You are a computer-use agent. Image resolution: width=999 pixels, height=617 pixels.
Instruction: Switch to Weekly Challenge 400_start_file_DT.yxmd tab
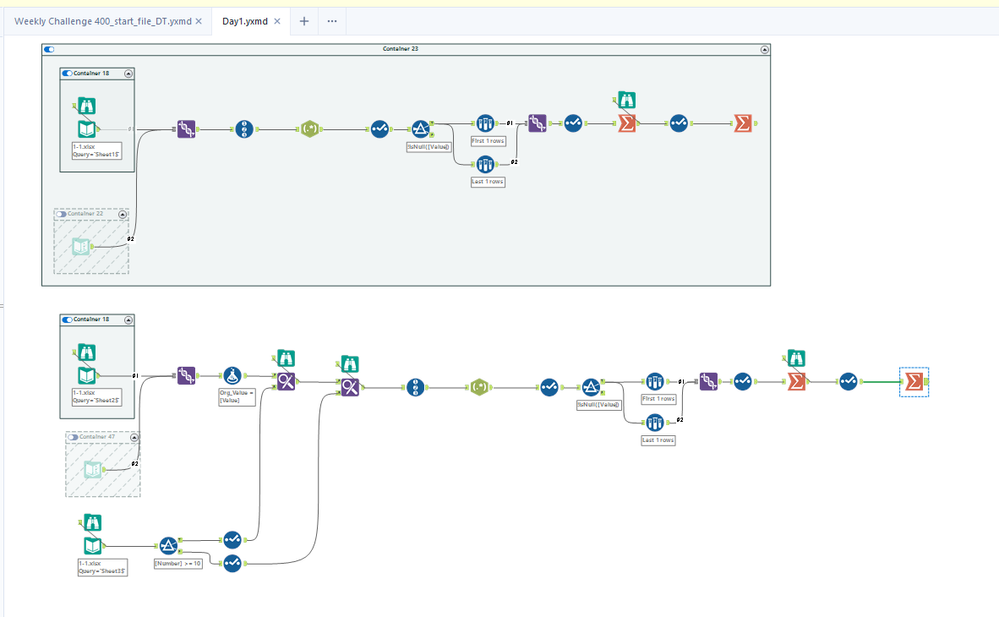click(x=103, y=21)
